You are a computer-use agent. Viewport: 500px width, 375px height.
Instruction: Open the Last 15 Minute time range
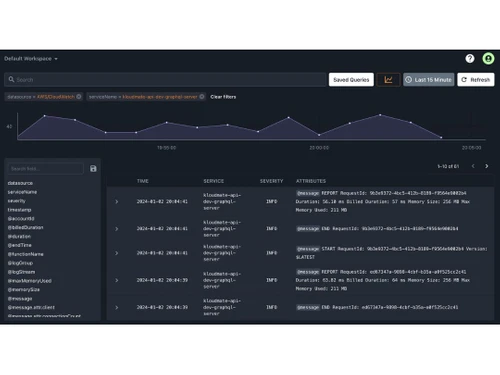[x=429, y=80]
